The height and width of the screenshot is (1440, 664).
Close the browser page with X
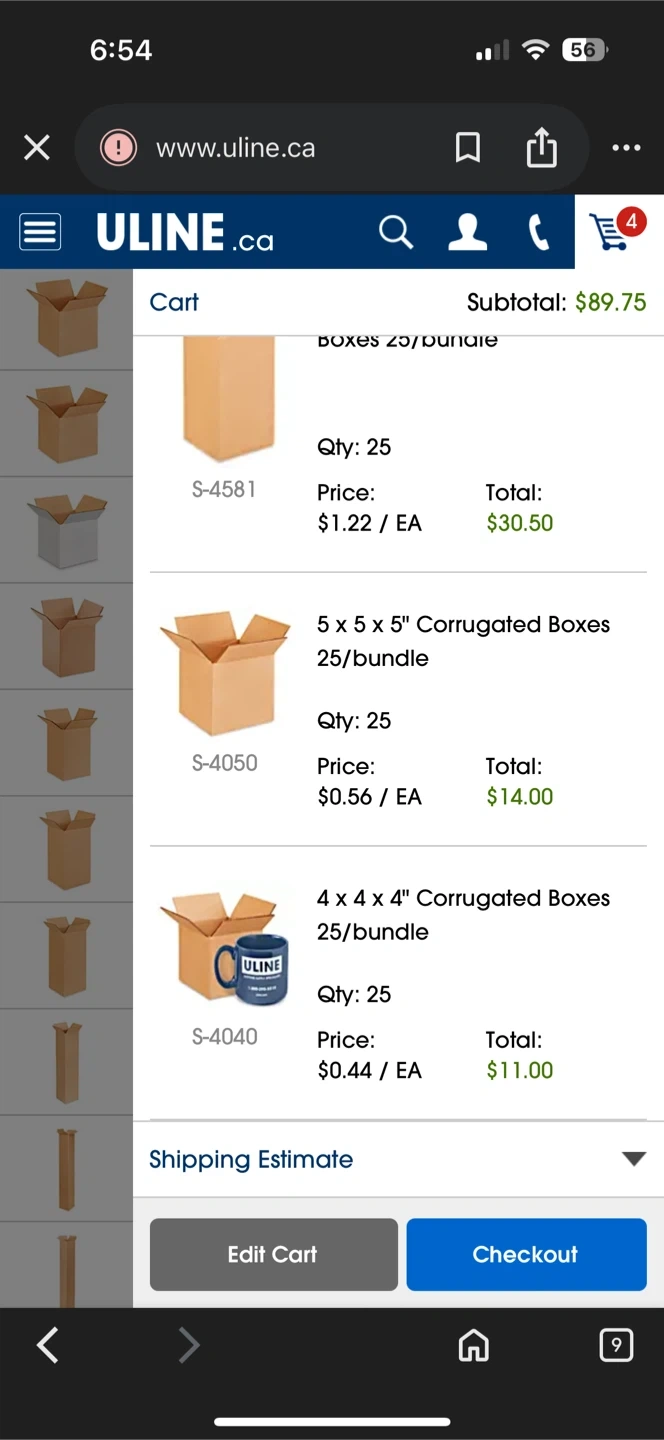(37, 149)
